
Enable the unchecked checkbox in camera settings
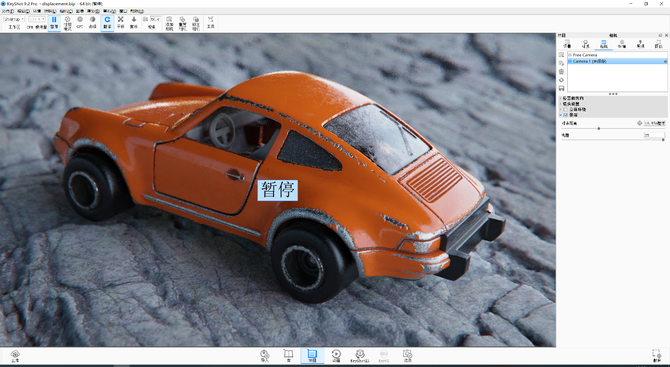coord(566,109)
